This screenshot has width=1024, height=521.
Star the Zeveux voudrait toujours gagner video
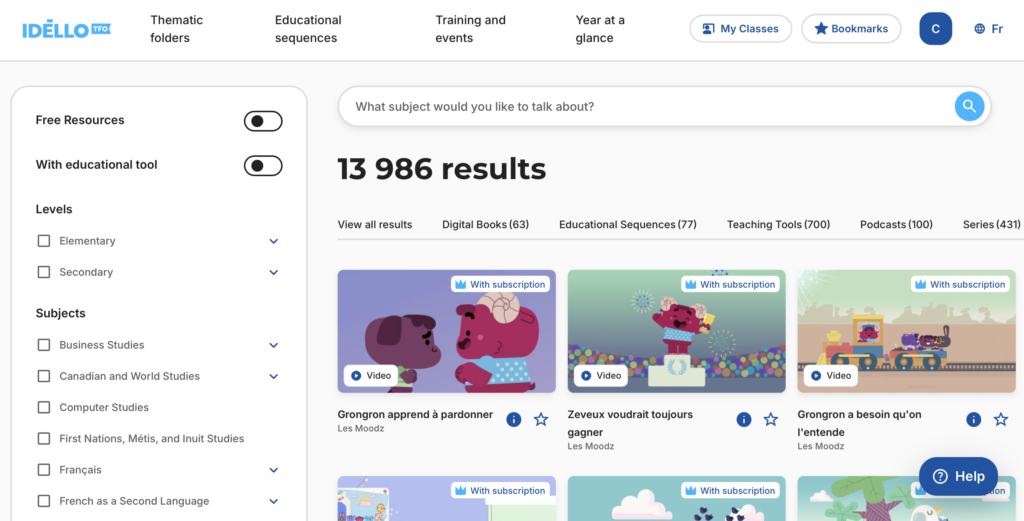771,420
